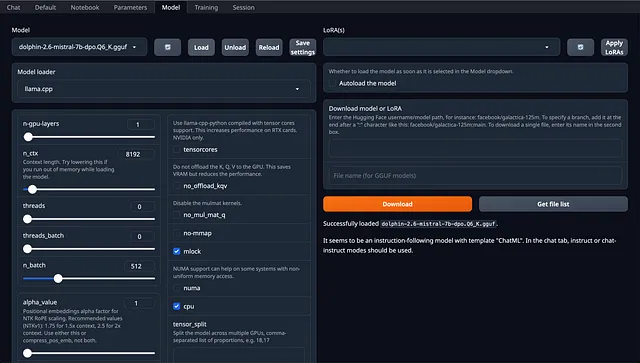
Task: Click the Load model button
Action: point(201,47)
